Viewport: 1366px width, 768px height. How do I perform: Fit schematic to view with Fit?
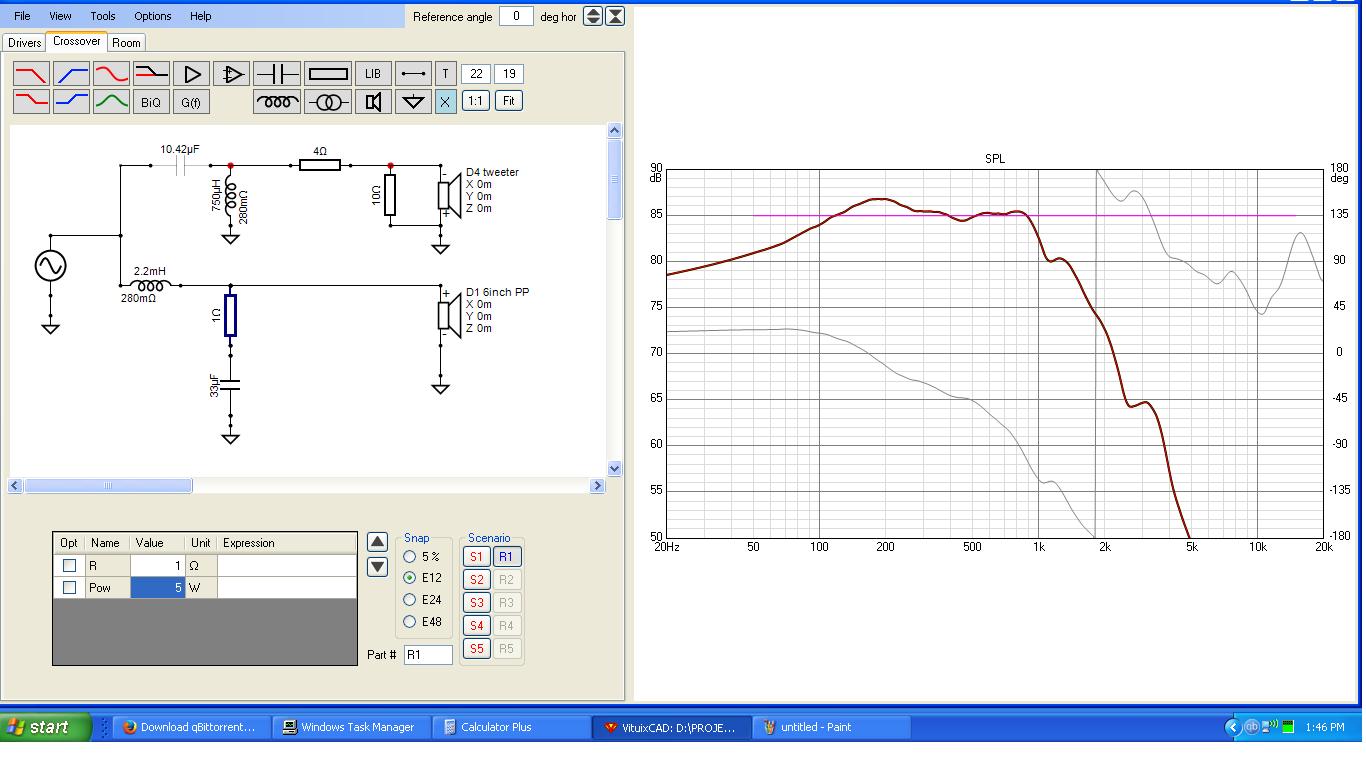click(x=509, y=101)
